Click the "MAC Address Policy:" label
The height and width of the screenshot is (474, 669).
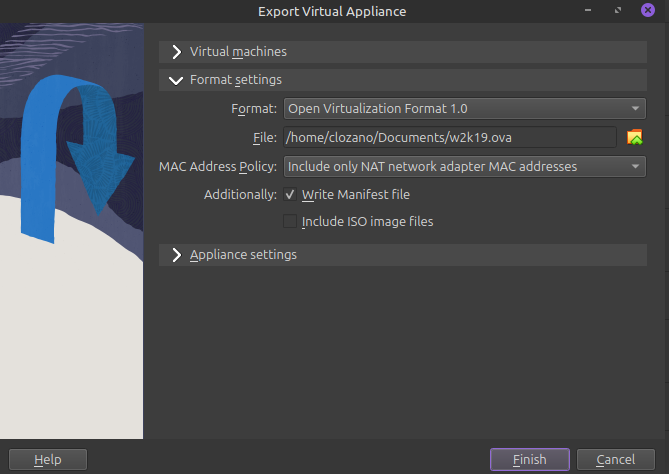click(218, 166)
